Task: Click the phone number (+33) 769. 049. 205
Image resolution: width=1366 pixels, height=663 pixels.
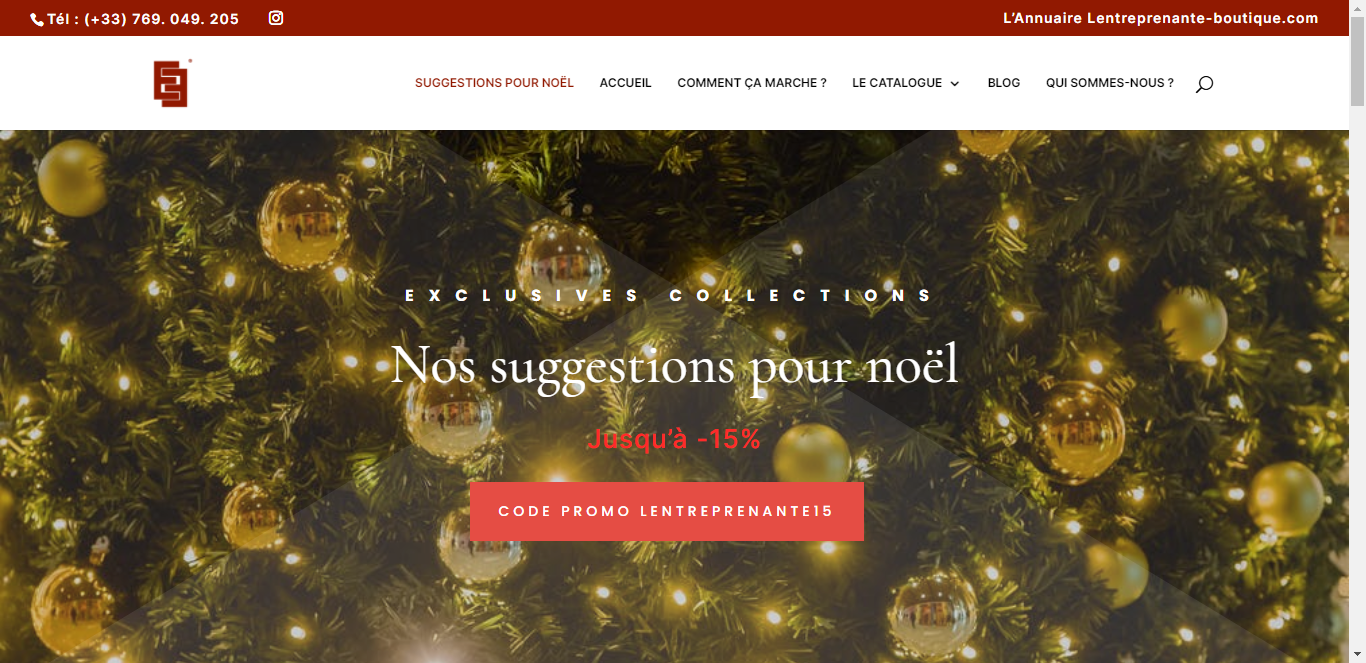Action: 161,19
